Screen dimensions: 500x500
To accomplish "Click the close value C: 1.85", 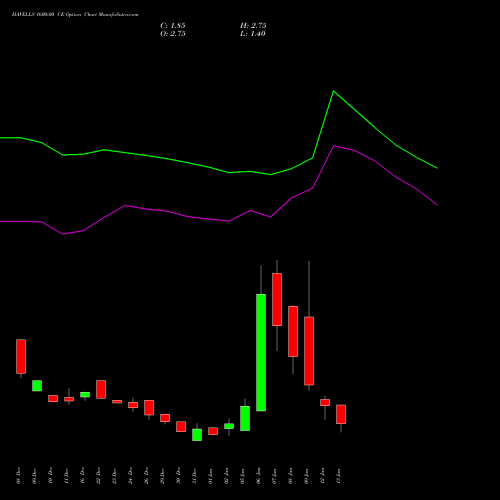I will [173, 26].
